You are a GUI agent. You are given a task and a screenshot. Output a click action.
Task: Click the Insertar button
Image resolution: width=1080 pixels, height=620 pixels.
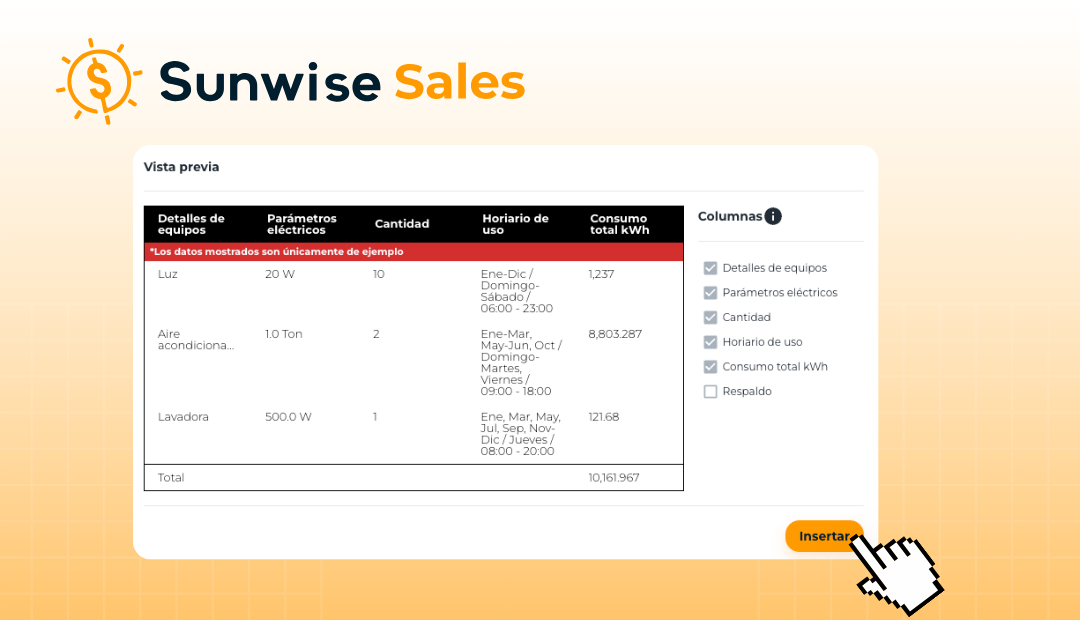click(824, 536)
